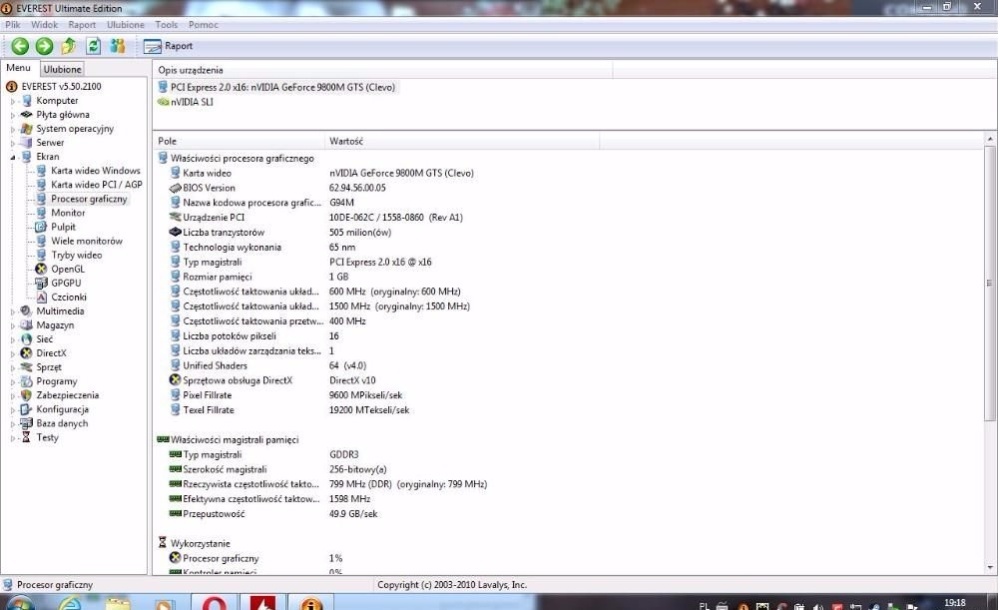Click the Sprzętowa obsługa DirectX icon

175,380
